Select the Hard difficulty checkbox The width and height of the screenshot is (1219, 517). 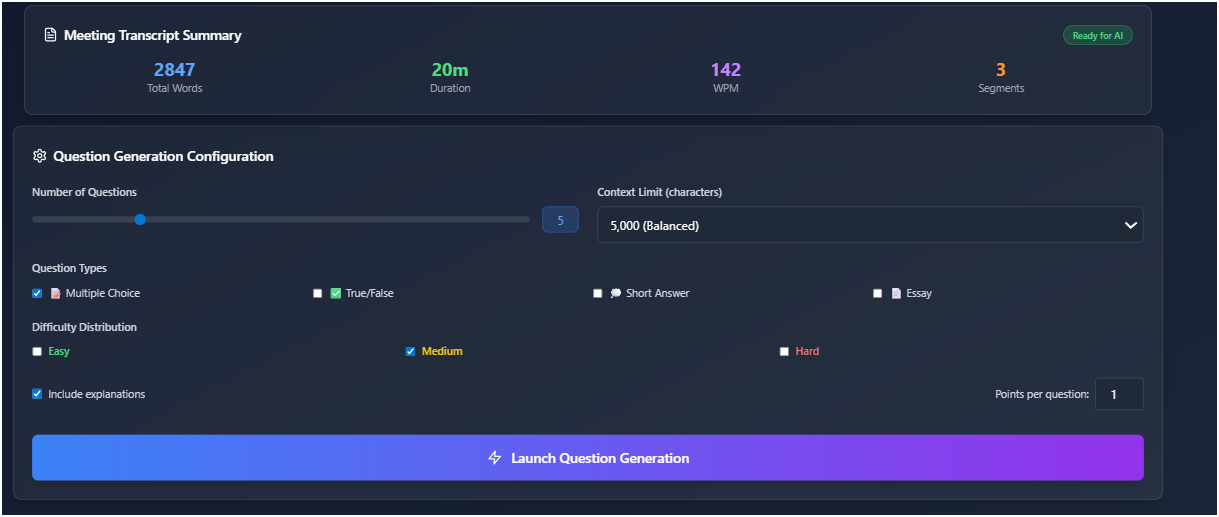[x=784, y=352]
